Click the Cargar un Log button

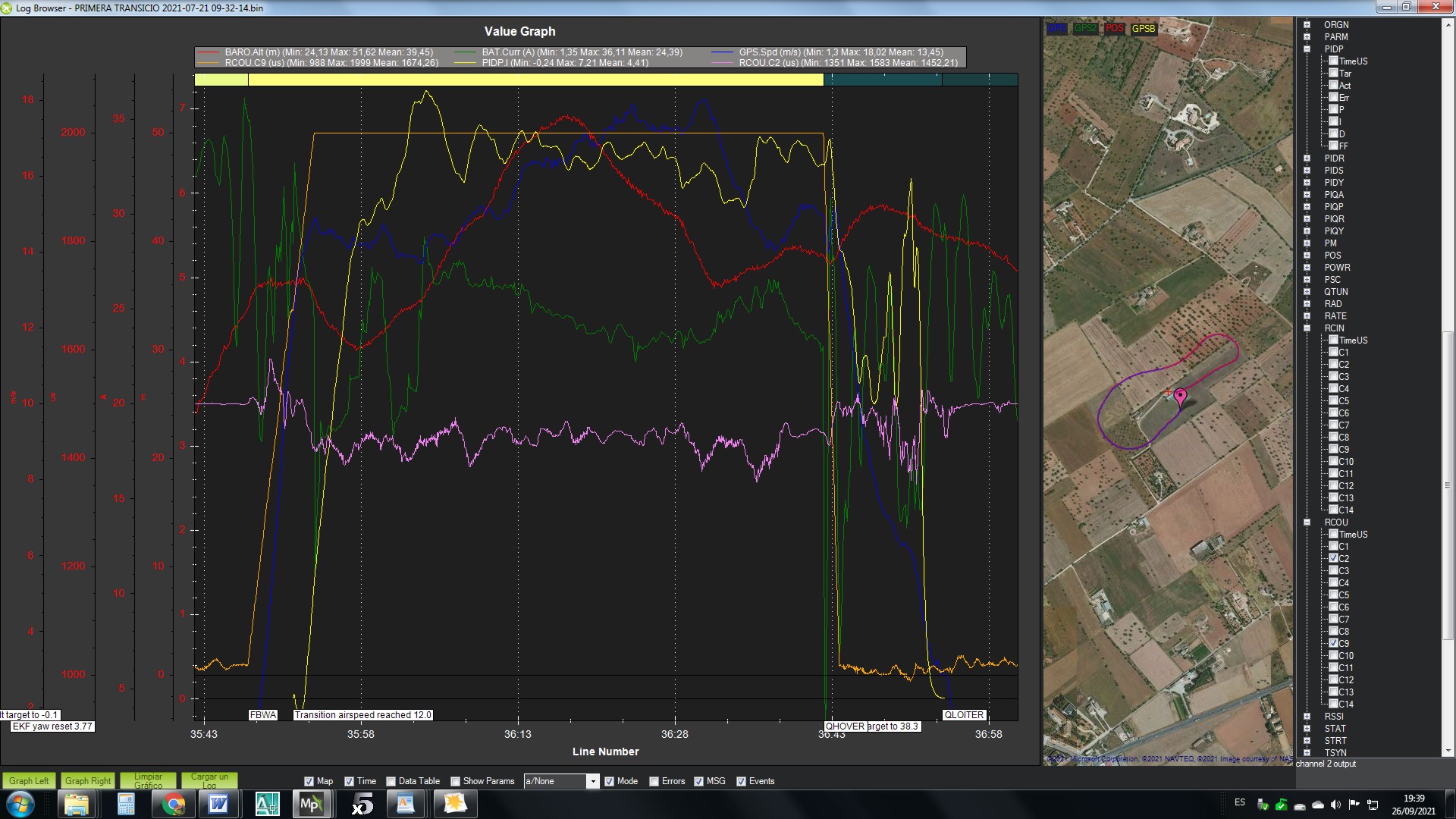(209, 780)
